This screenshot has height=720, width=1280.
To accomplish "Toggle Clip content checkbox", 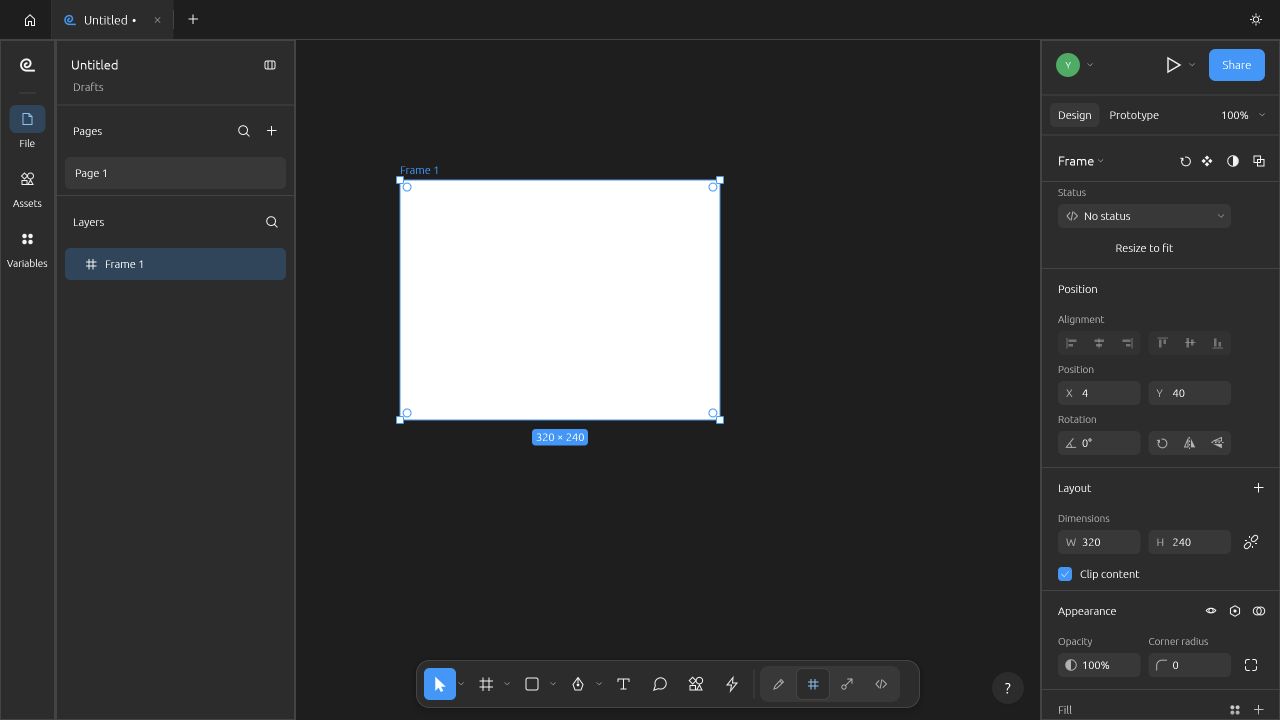I will click(1065, 574).
